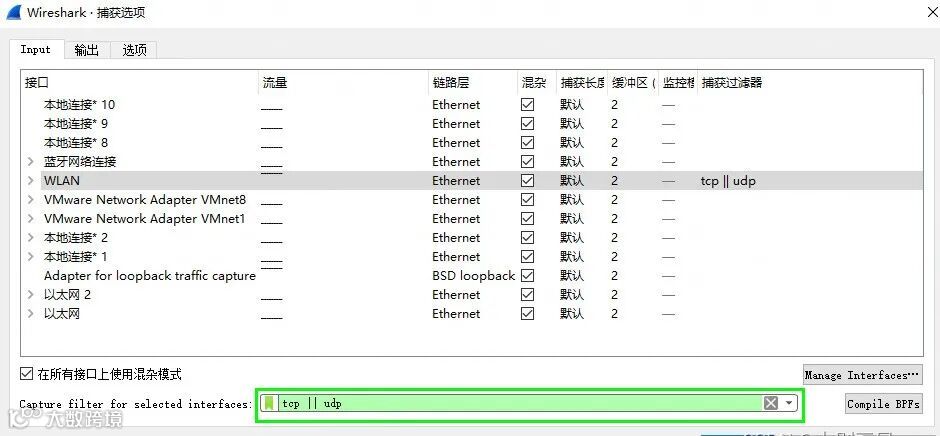Toggle 在所有接口上使用混杂模式 checkbox
940x436 pixels.
(26, 374)
